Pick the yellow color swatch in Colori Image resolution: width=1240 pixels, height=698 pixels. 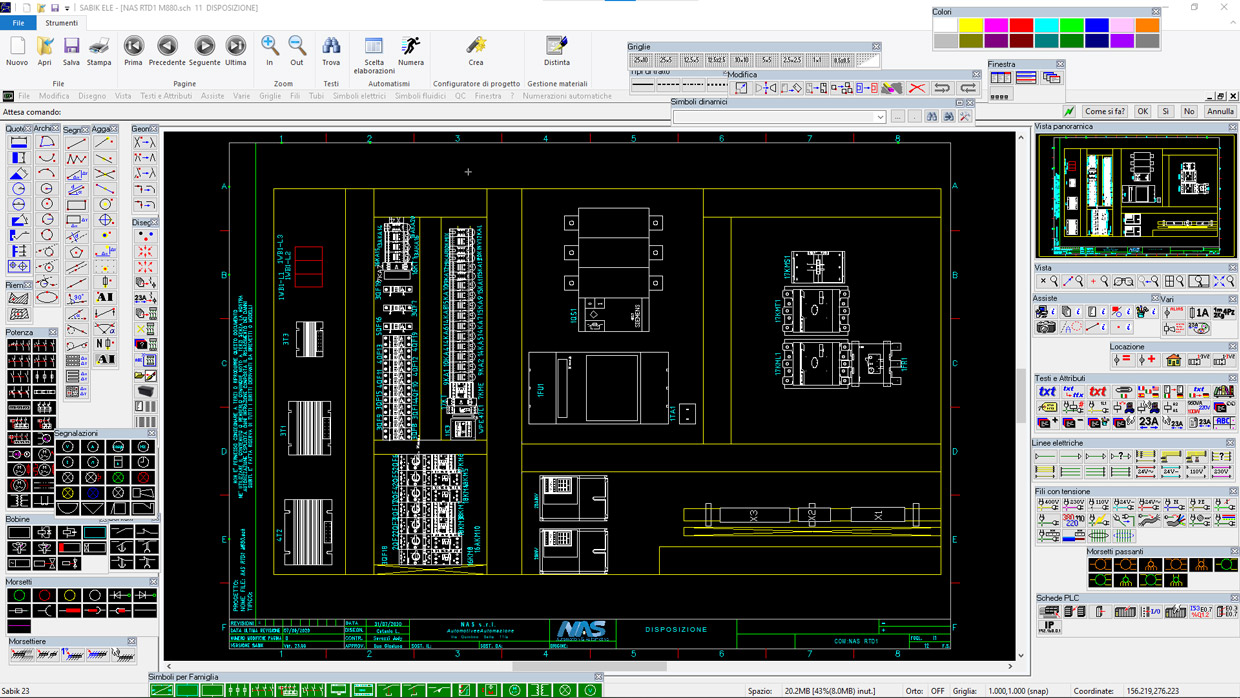[x=971, y=25]
